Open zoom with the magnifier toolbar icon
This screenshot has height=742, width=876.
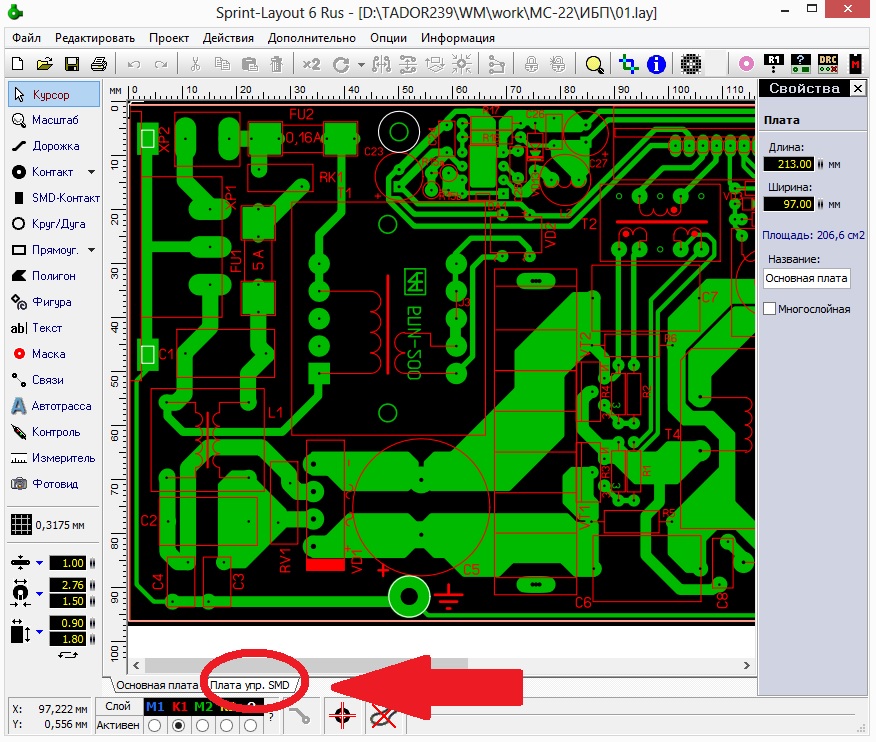pos(594,64)
